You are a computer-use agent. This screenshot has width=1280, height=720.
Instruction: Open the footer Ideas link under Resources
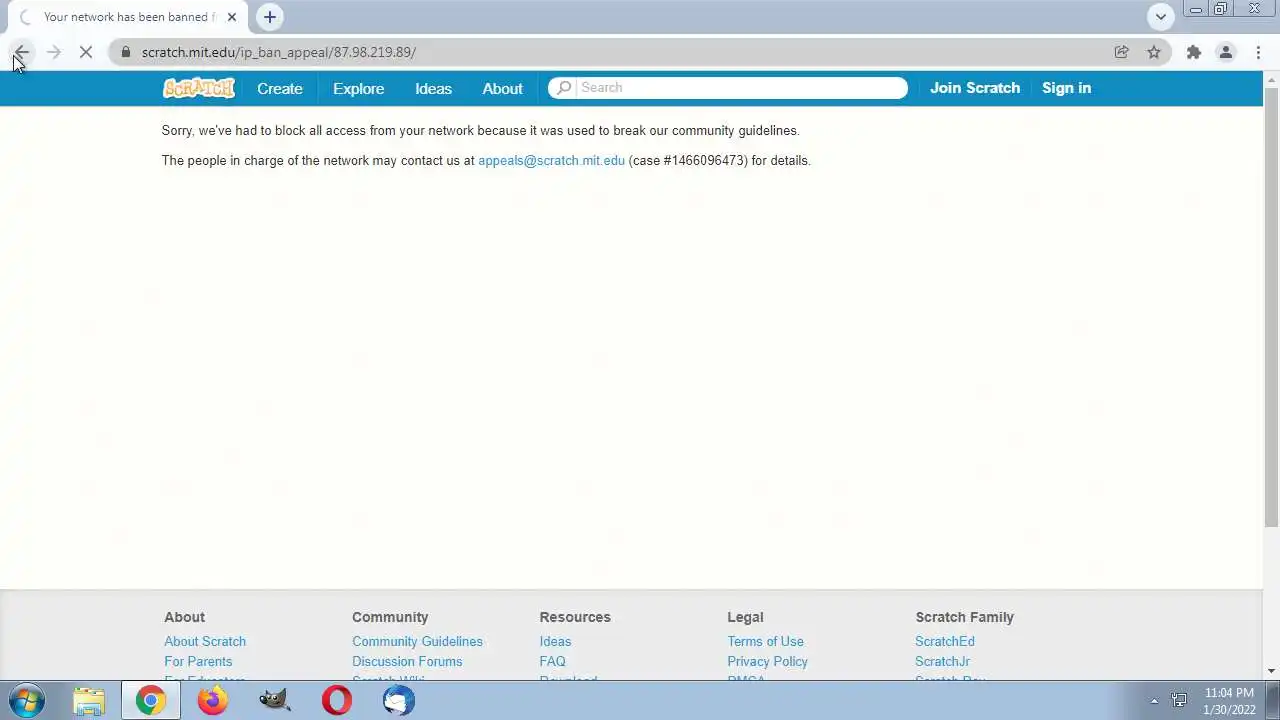[x=555, y=641]
